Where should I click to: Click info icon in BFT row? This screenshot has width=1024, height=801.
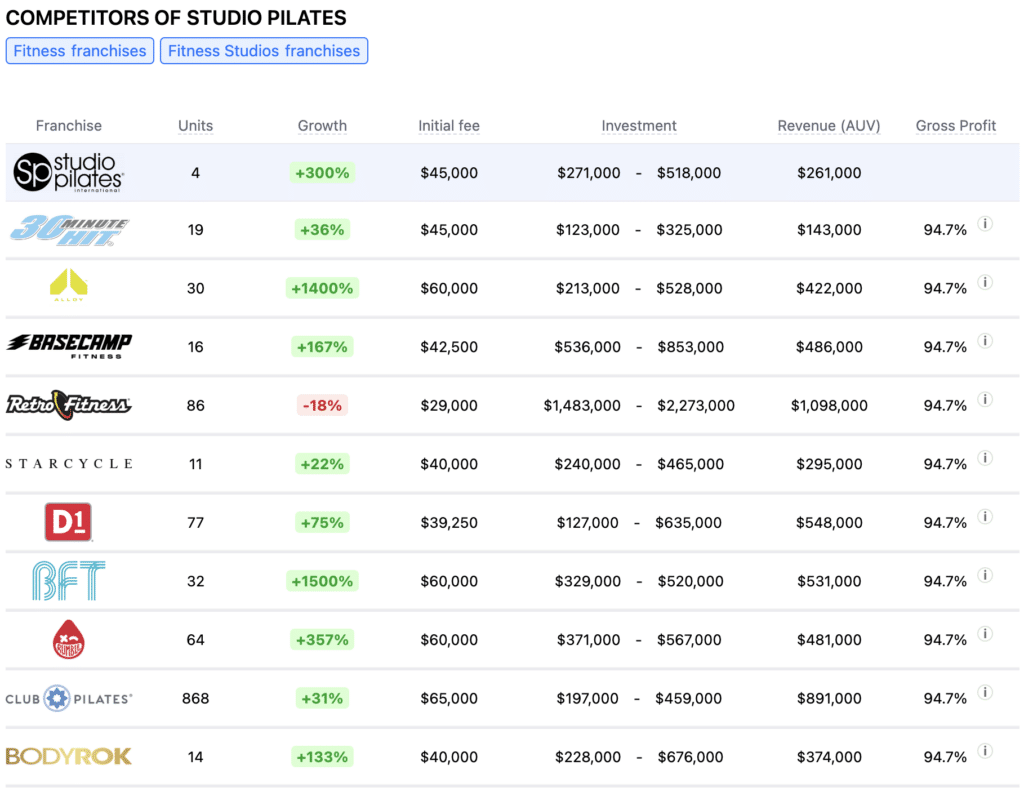point(985,575)
